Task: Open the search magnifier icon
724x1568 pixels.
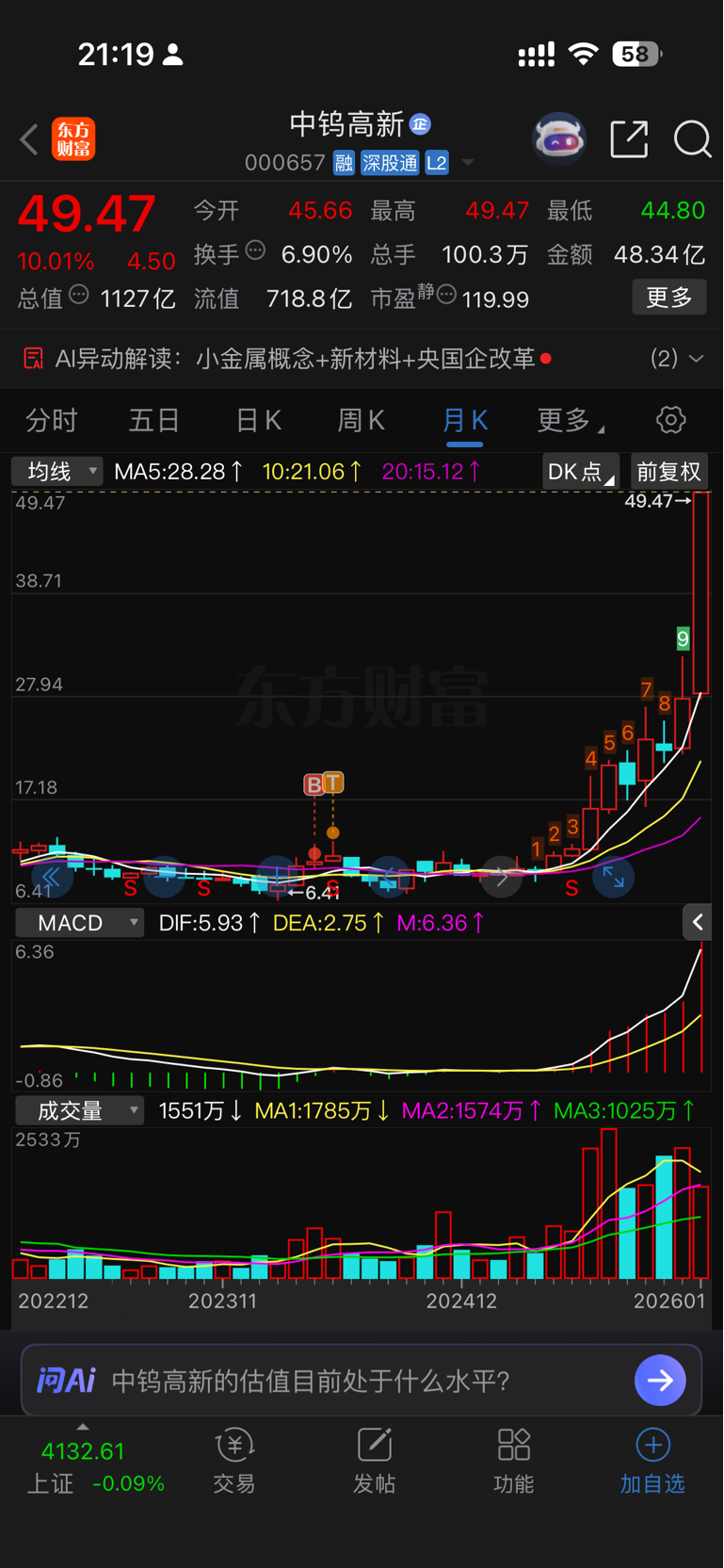Action: pyautogui.click(x=692, y=139)
